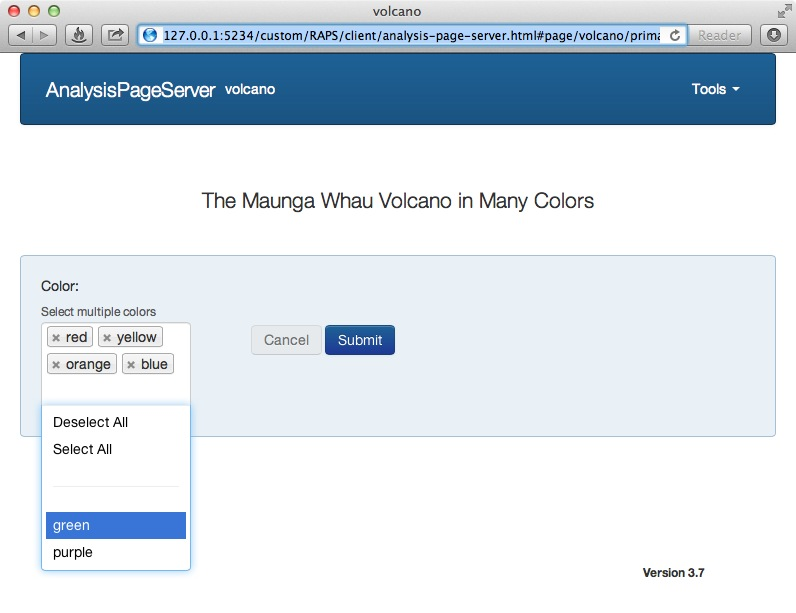The width and height of the screenshot is (796, 613).
Task: Click the browser forward arrow
Action: [46, 35]
